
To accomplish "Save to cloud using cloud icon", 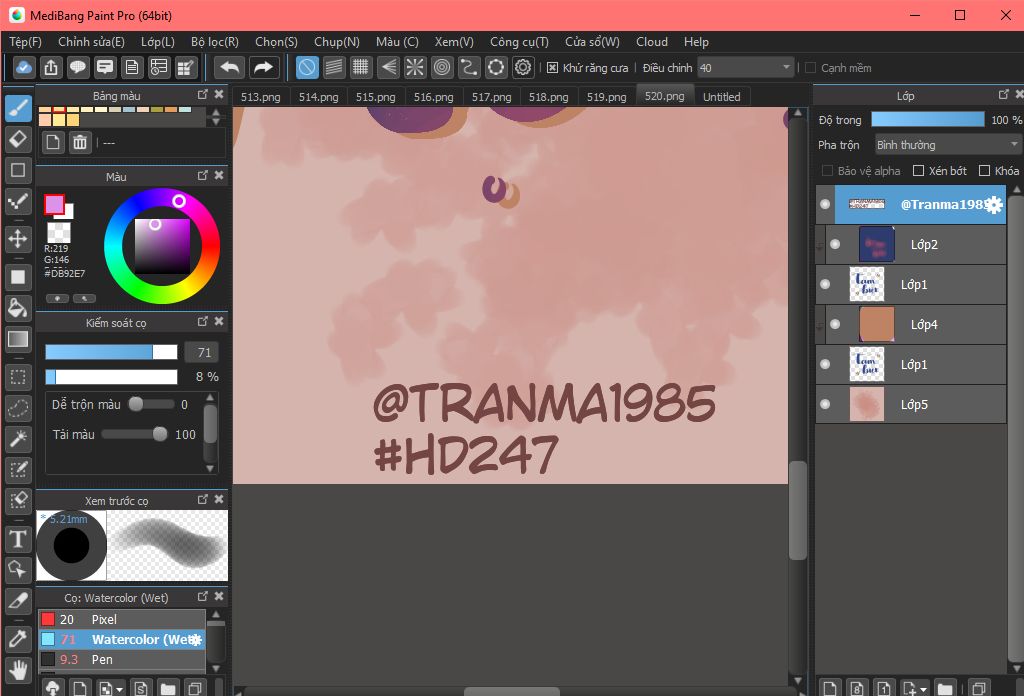I will 24,67.
